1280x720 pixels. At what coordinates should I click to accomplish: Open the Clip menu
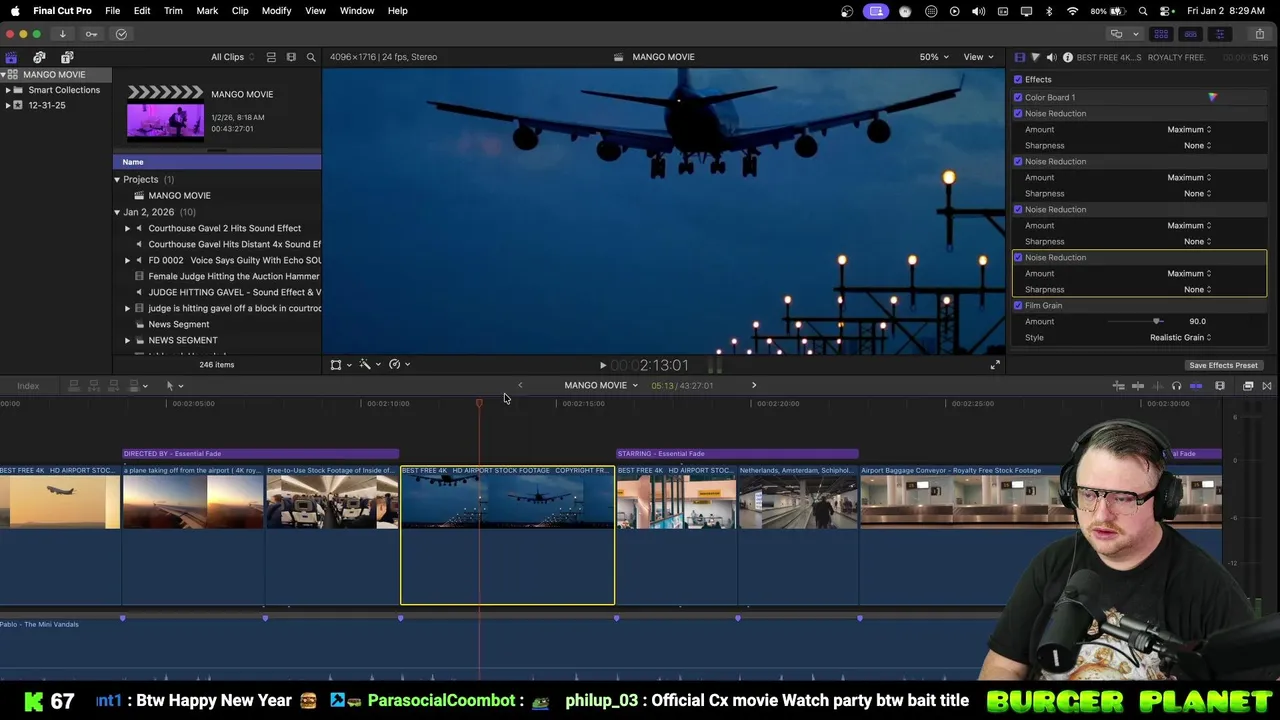(240, 11)
